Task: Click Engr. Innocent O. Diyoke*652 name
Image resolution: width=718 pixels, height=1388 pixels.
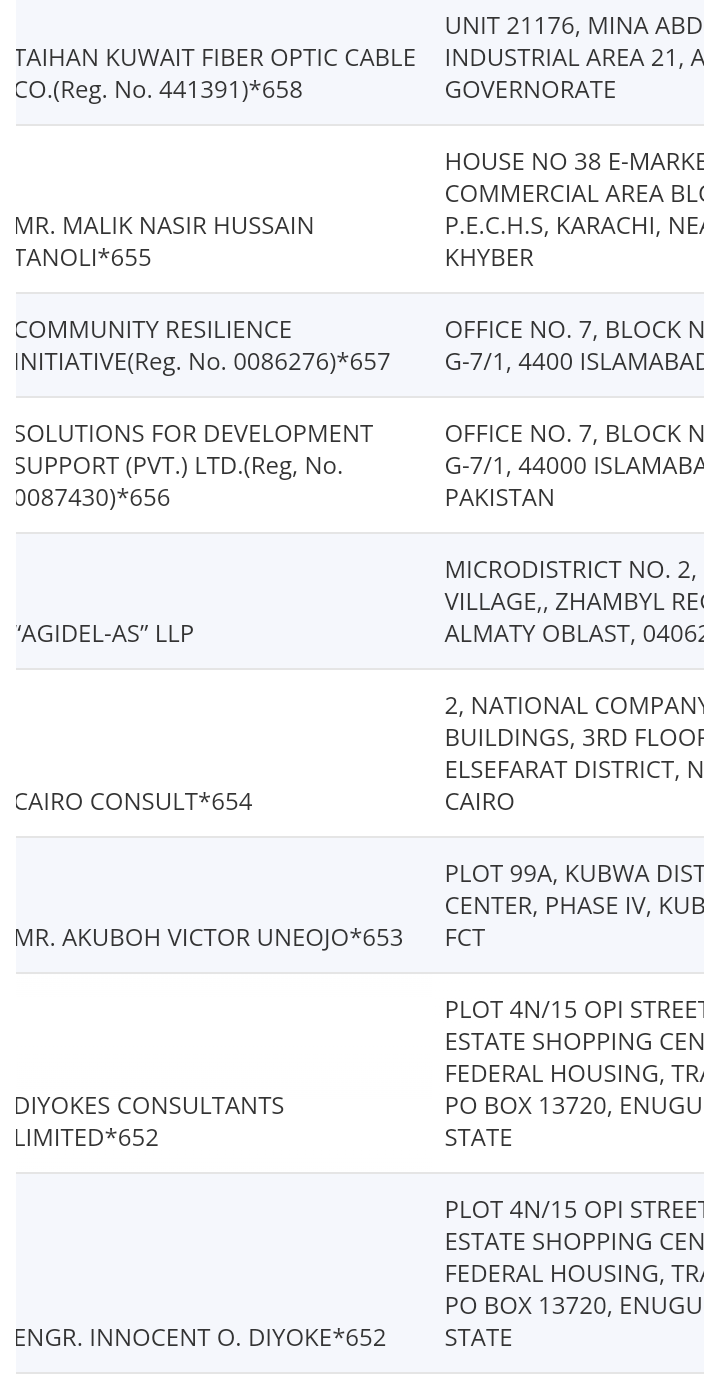Action: pyautogui.click(x=200, y=1337)
